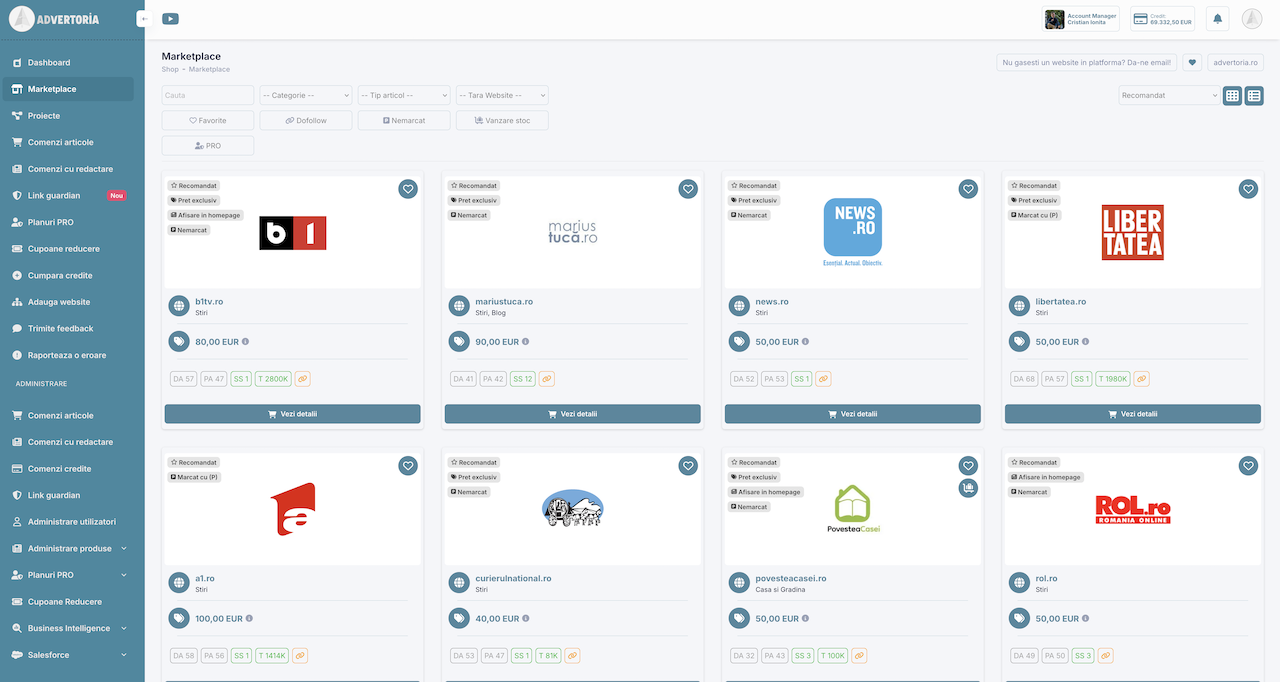Open Dashboard in the sidebar
The width and height of the screenshot is (1280, 682).
pos(49,63)
